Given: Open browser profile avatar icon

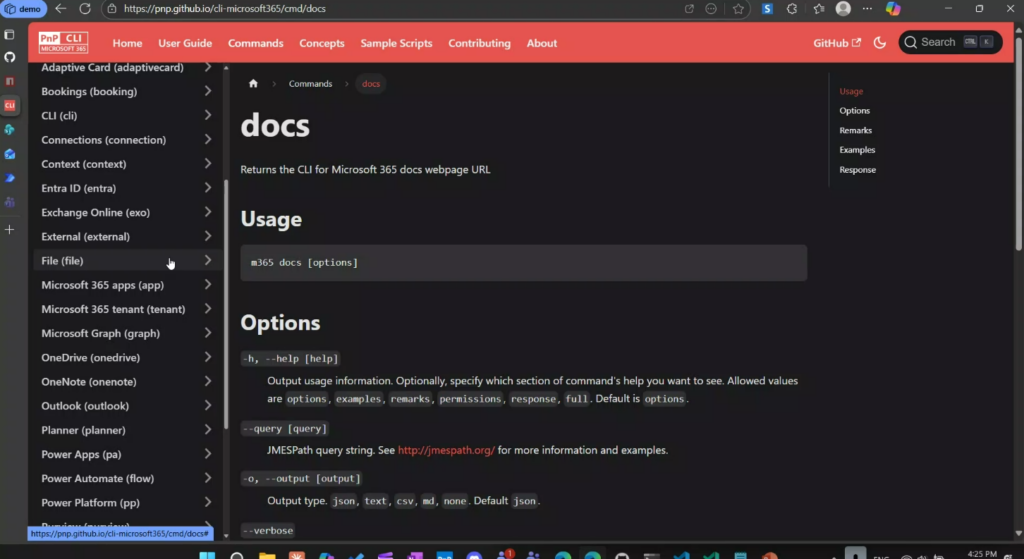Looking at the screenshot, I should click(x=843, y=9).
